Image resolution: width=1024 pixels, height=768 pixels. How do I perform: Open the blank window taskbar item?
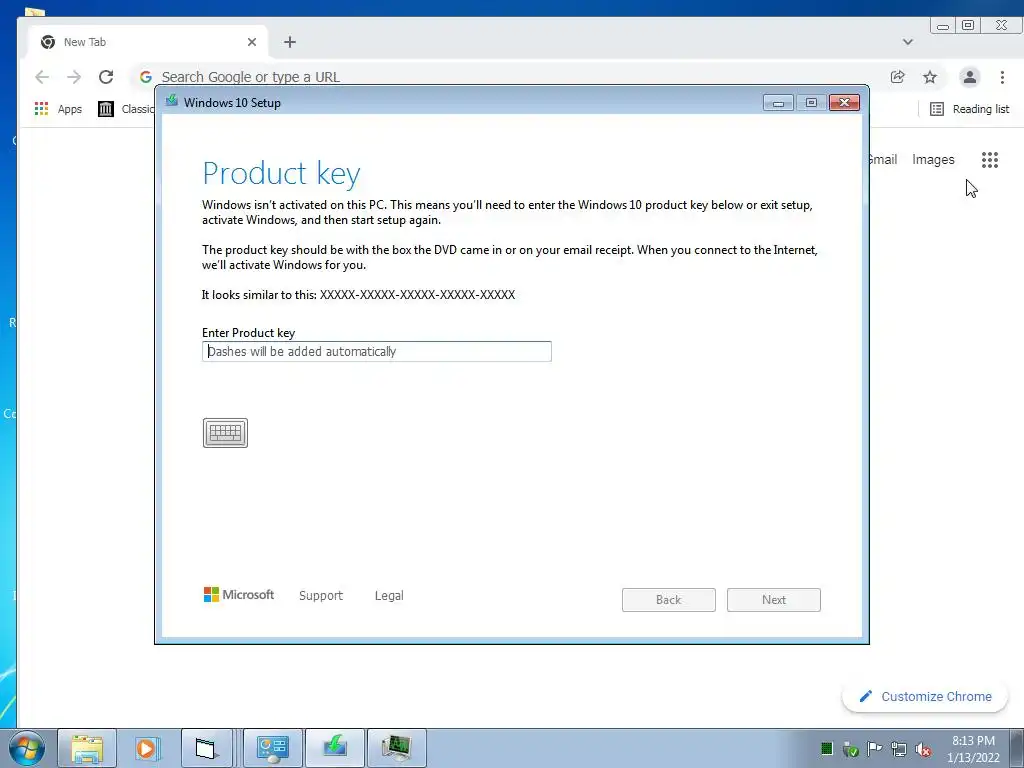[206, 748]
